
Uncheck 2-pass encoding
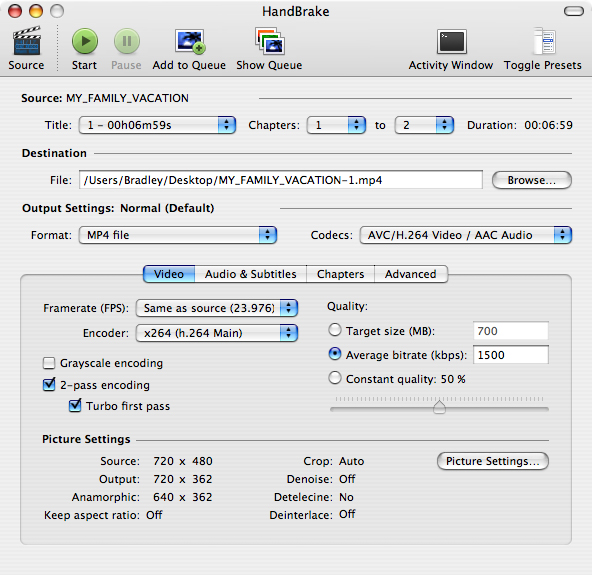pos(49,385)
